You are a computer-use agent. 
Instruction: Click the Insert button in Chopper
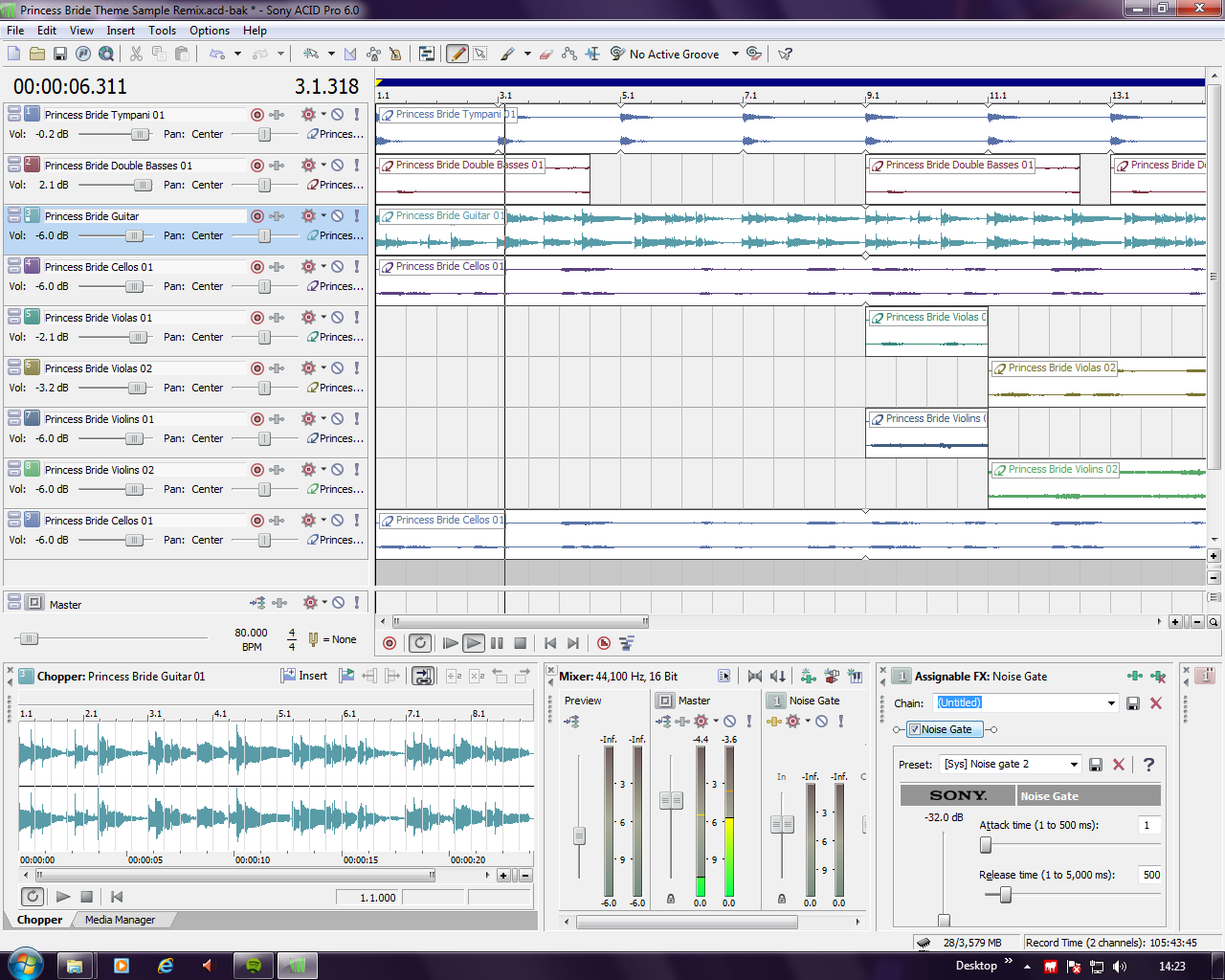pyautogui.click(x=304, y=677)
